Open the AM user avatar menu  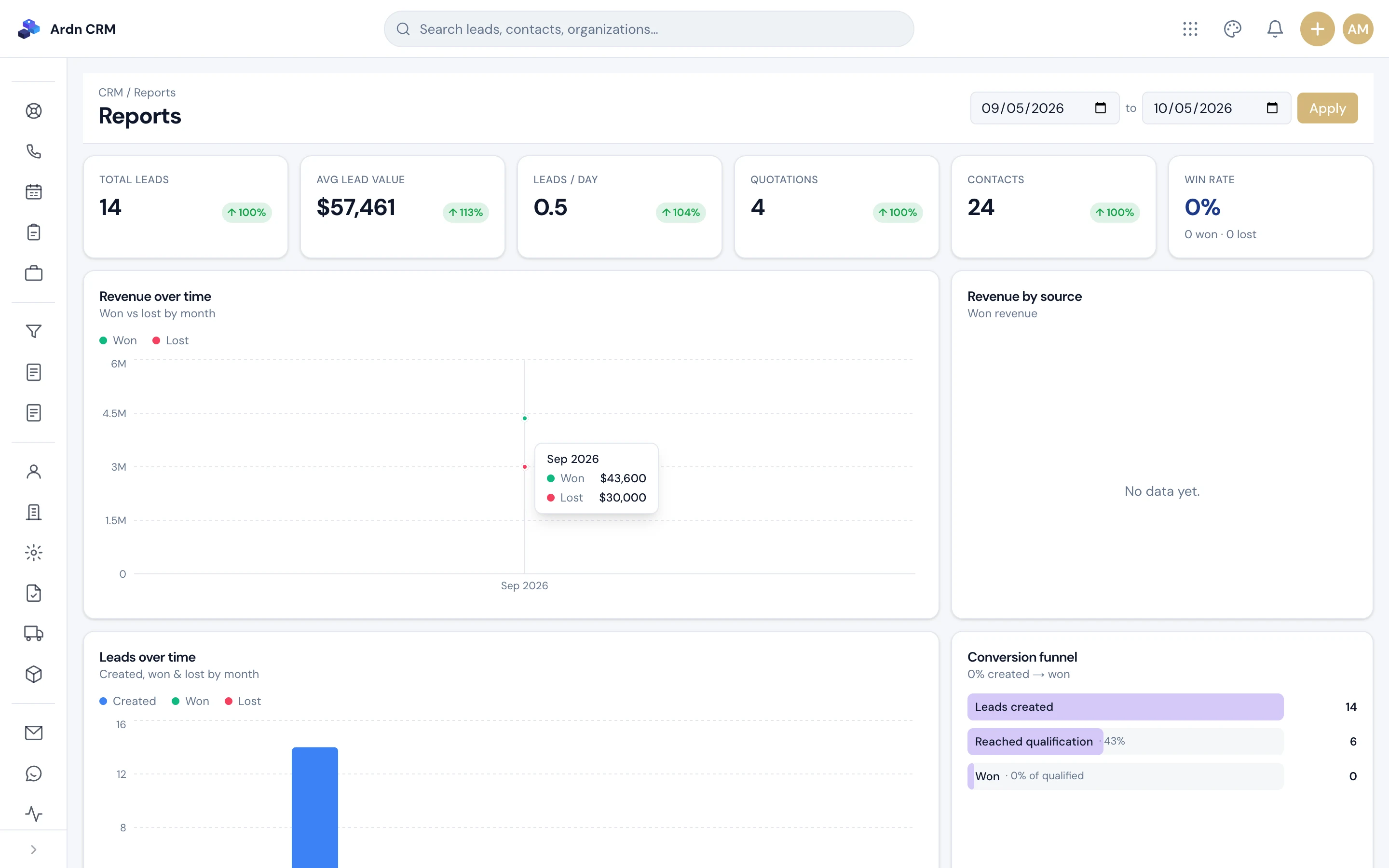click(1358, 29)
